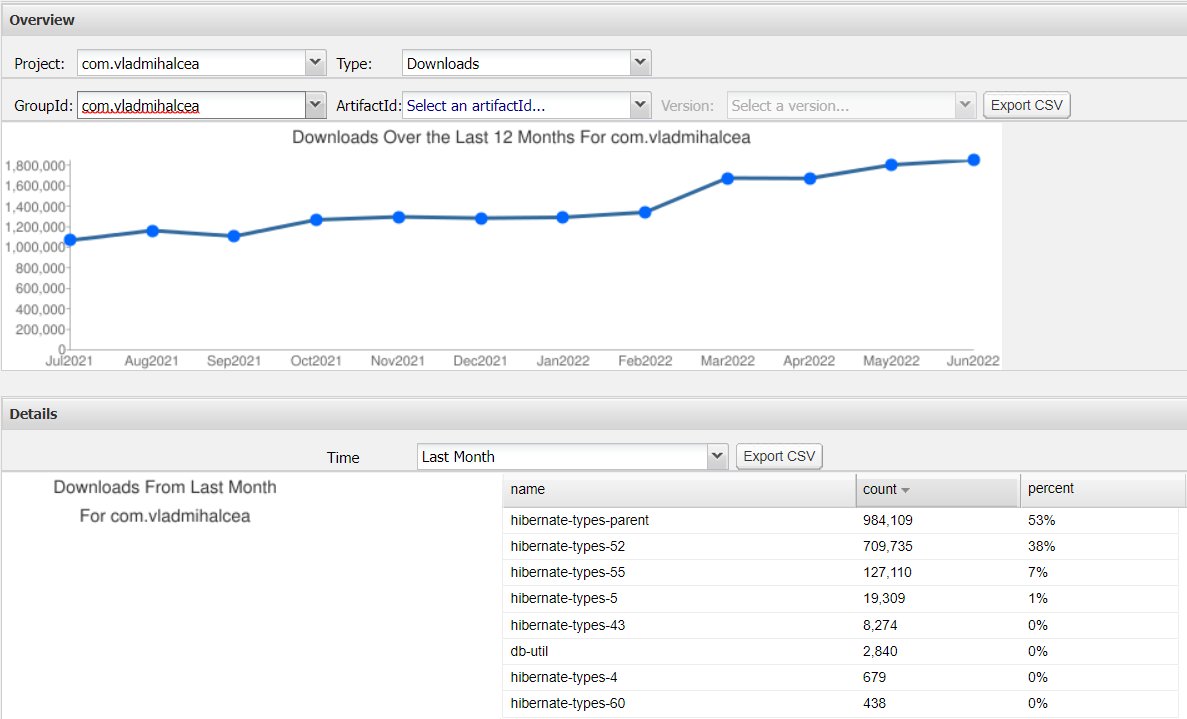Click the Feb2022 data point
Viewport: 1187px width, 719px height.
(x=645, y=213)
